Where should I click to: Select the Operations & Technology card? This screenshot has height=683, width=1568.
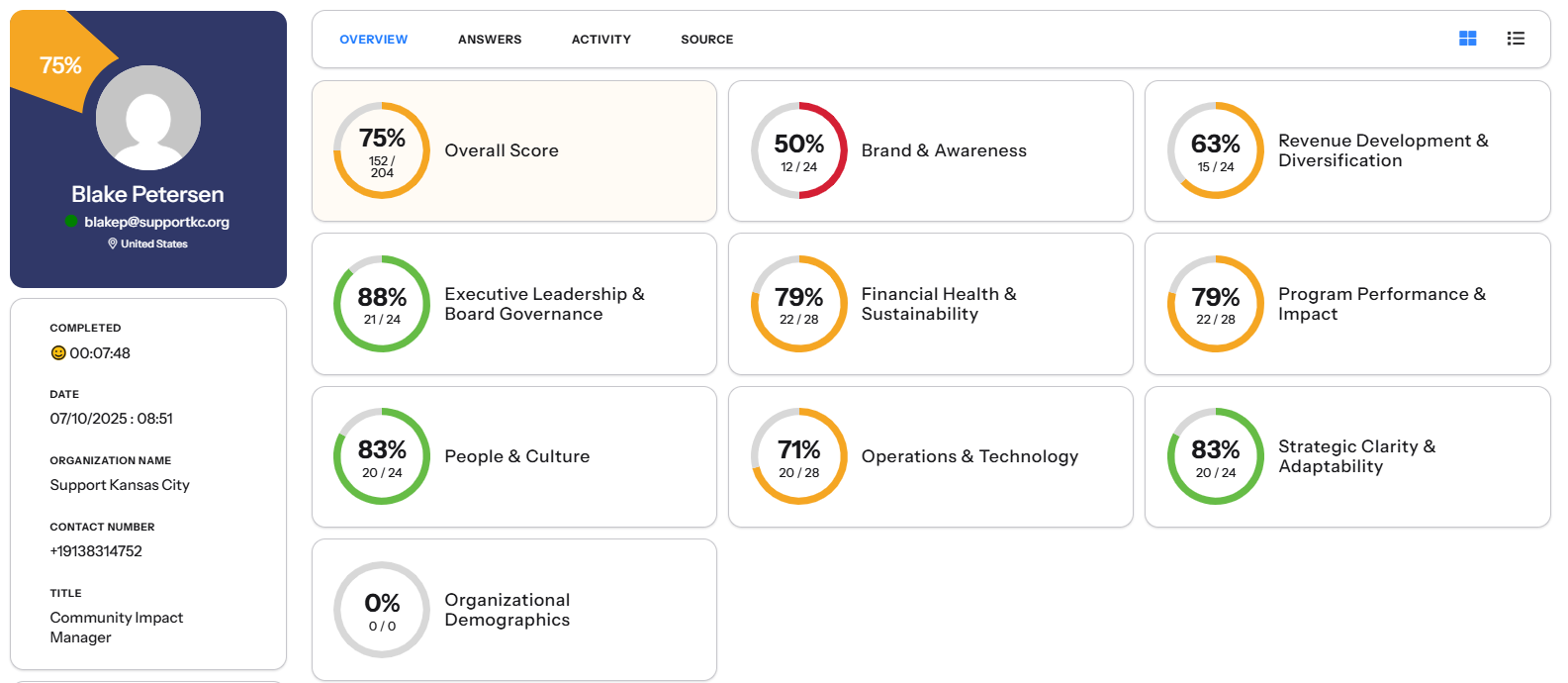click(931, 456)
